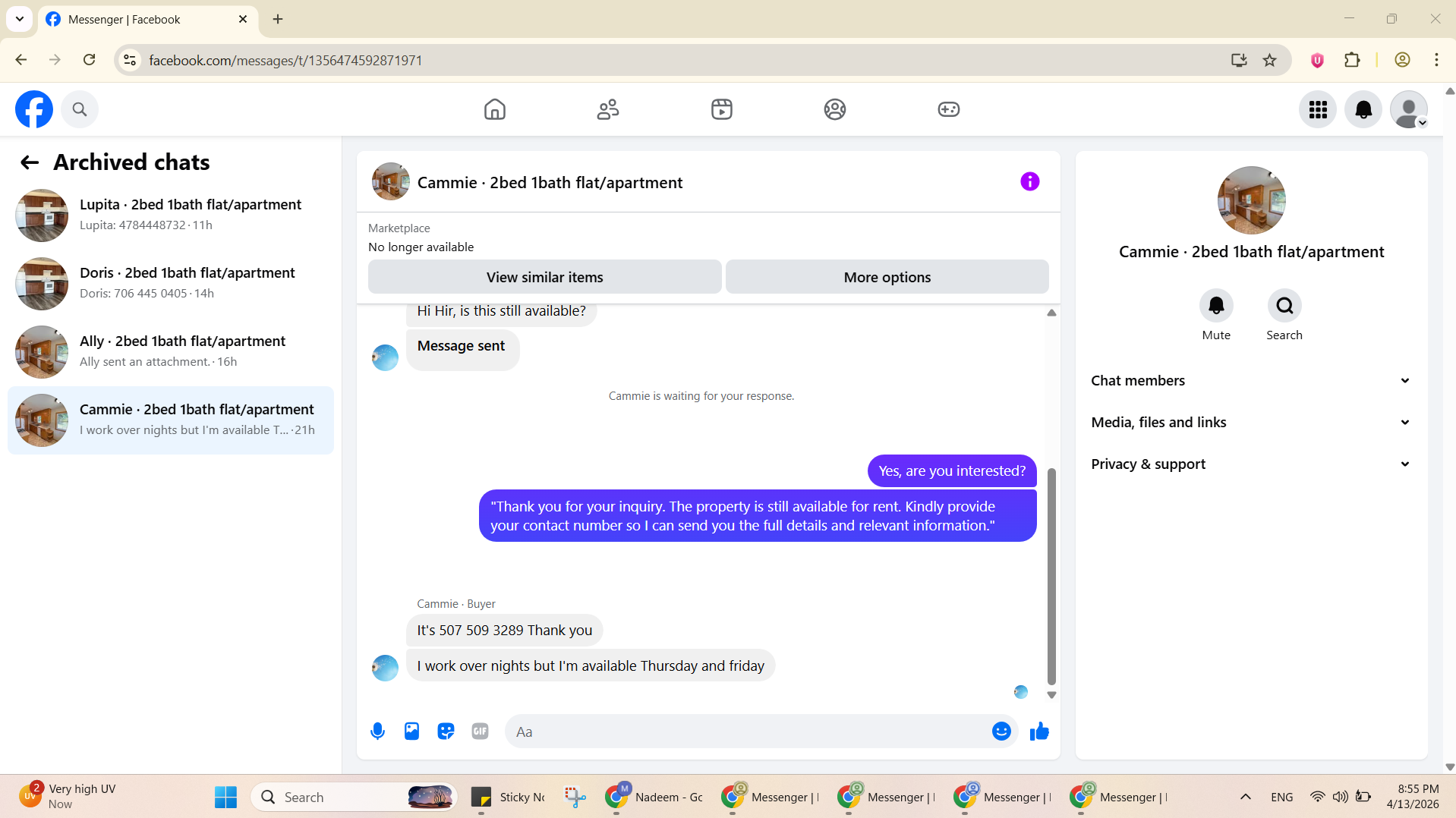The image size is (1456, 818).
Task: Open Chrome three-dot menu
Action: [1436, 60]
